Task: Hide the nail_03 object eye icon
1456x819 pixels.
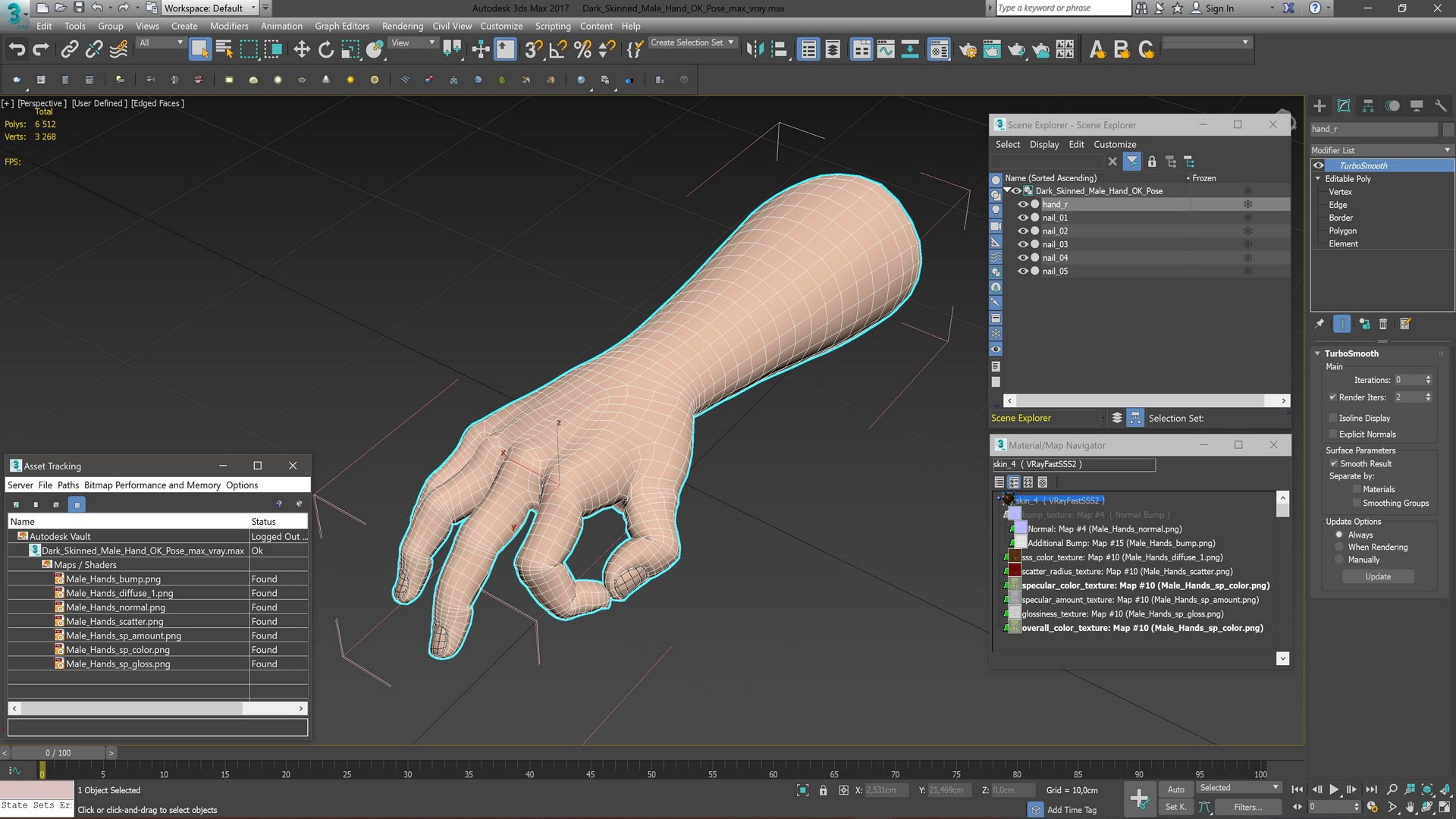Action: (x=1023, y=244)
